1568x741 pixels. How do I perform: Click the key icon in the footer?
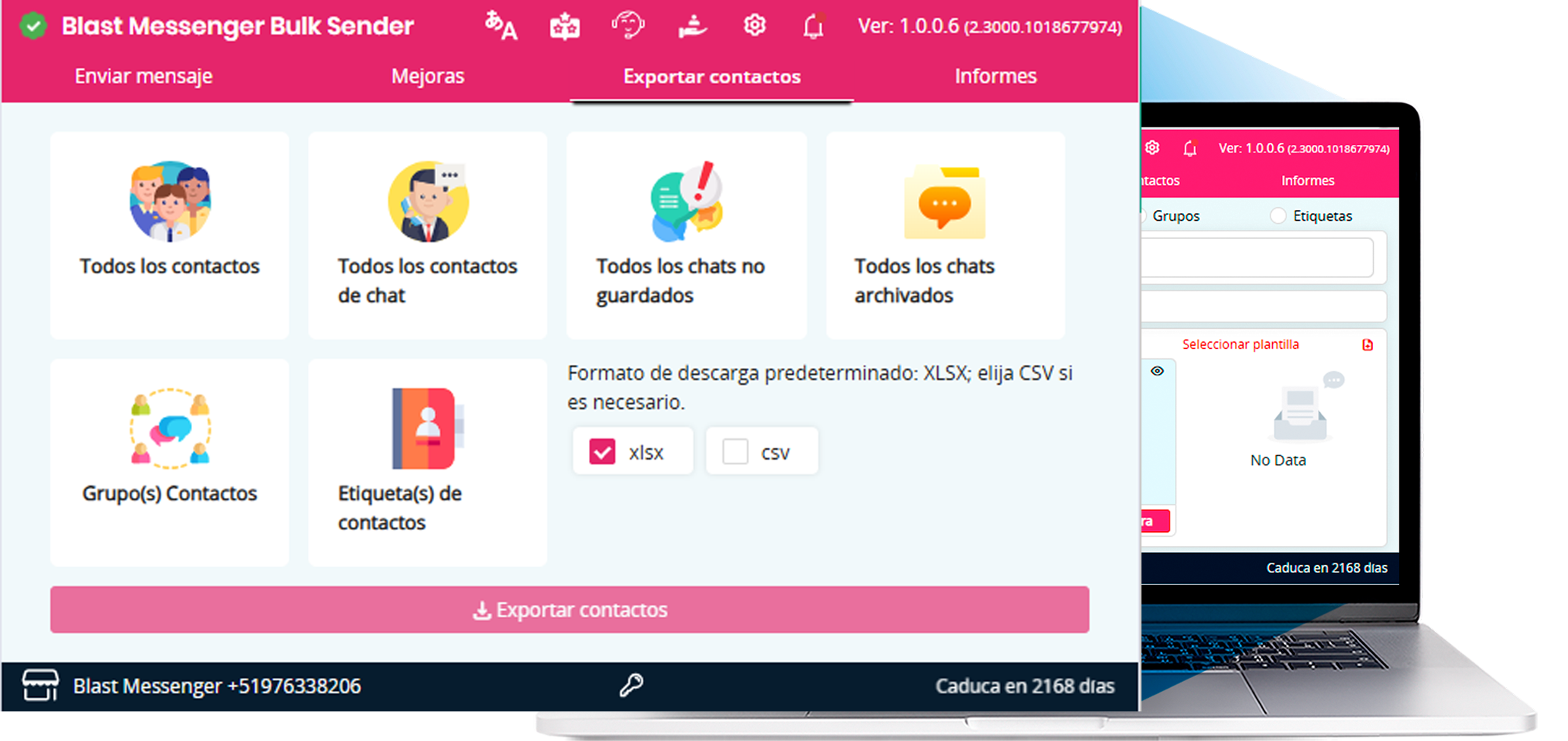[631, 686]
